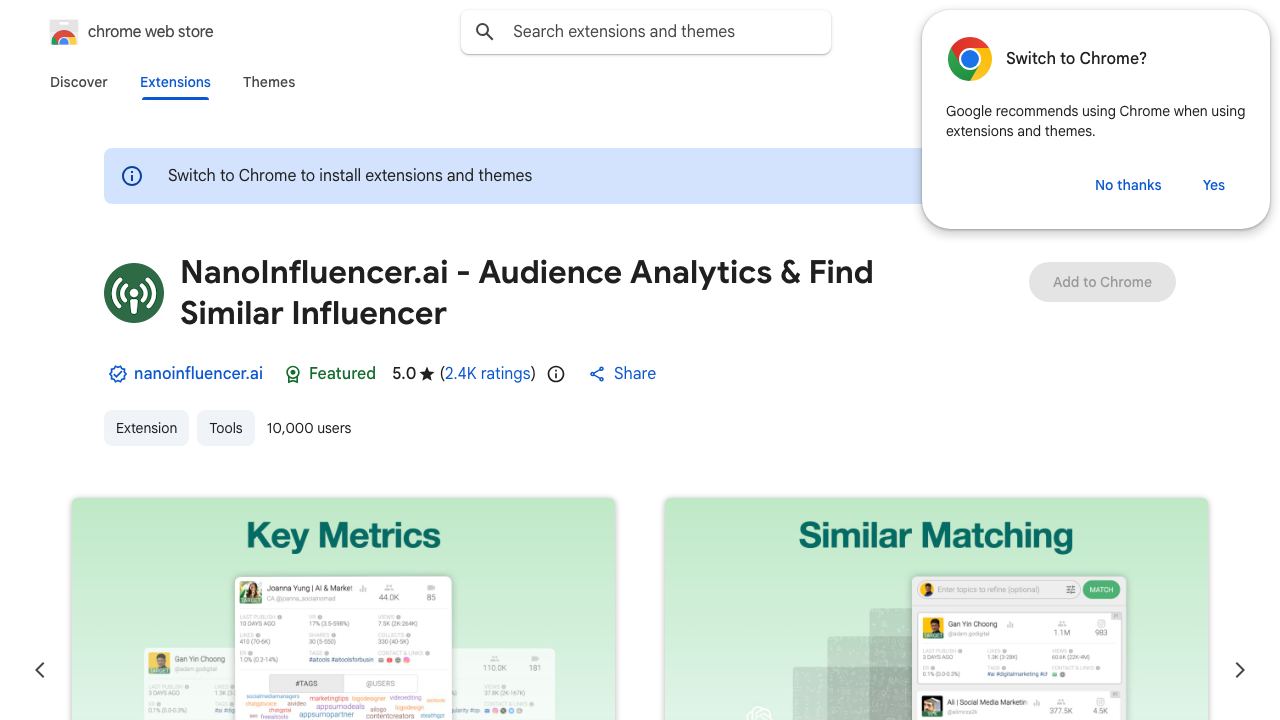Open the nanoinfluencer.ai publisher link
The image size is (1280, 720).
click(198, 373)
